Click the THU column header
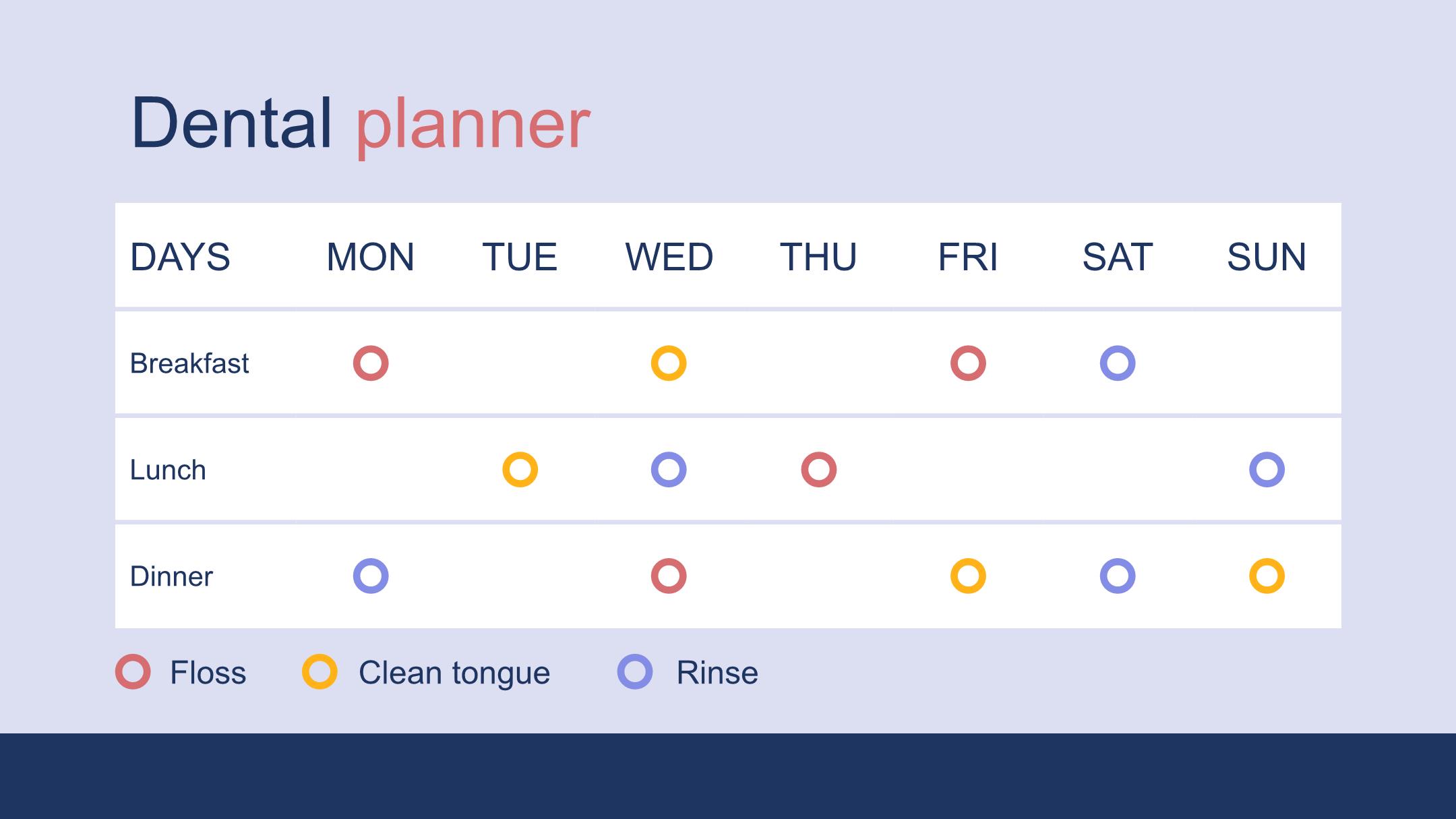Image resolution: width=1456 pixels, height=819 pixels. [818, 257]
